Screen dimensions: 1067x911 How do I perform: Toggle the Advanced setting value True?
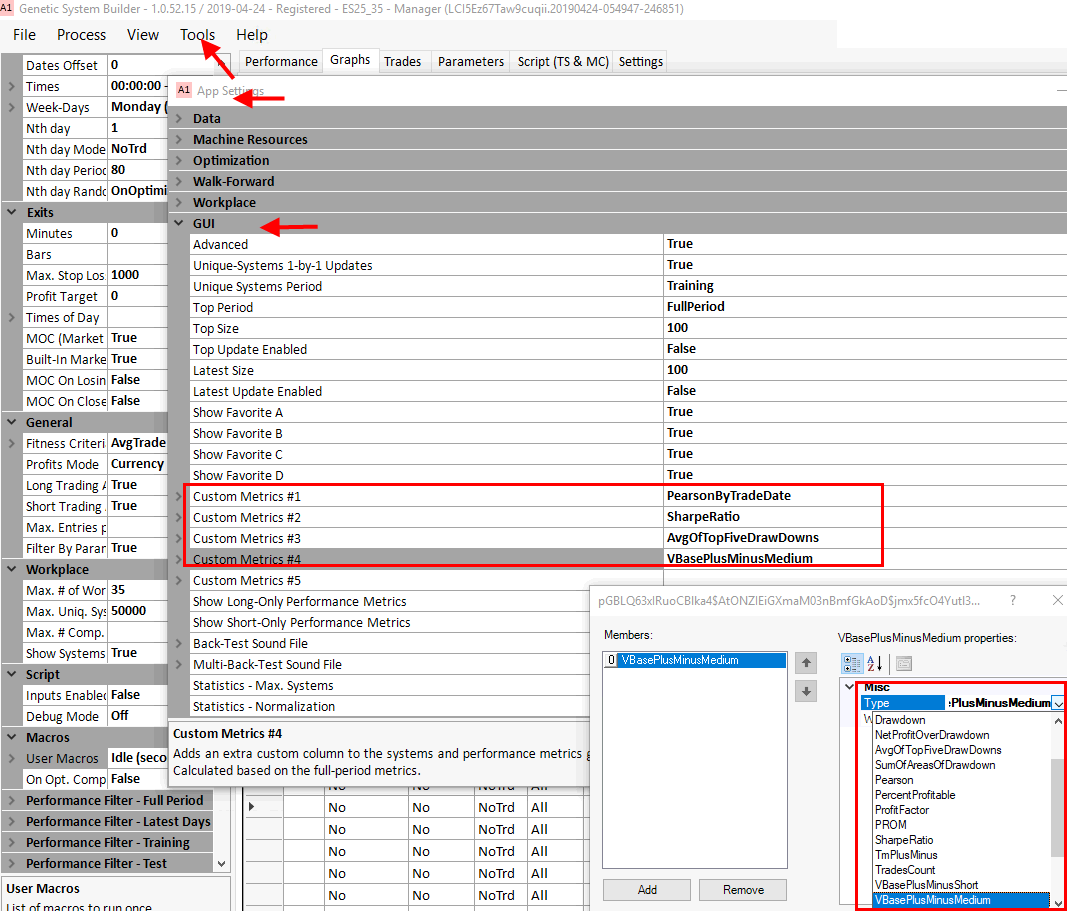pos(680,244)
